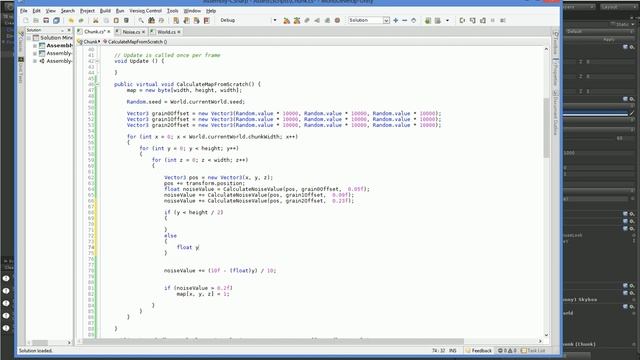Click the Pause debug icon

pyautogui.click(x=493, y=20)
